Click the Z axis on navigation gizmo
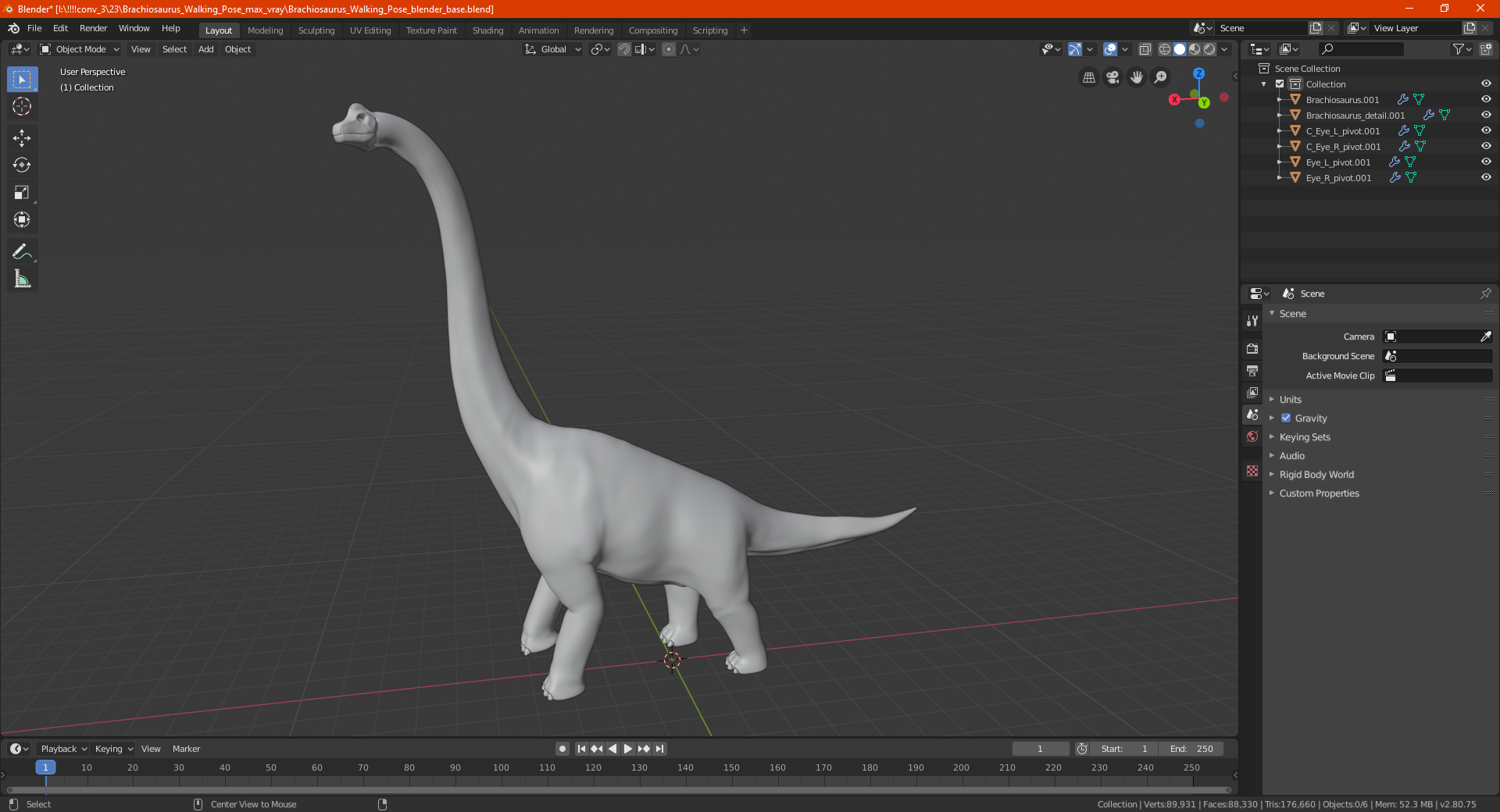Viewport: 1500px width, 812px height. pos(1198,73)
